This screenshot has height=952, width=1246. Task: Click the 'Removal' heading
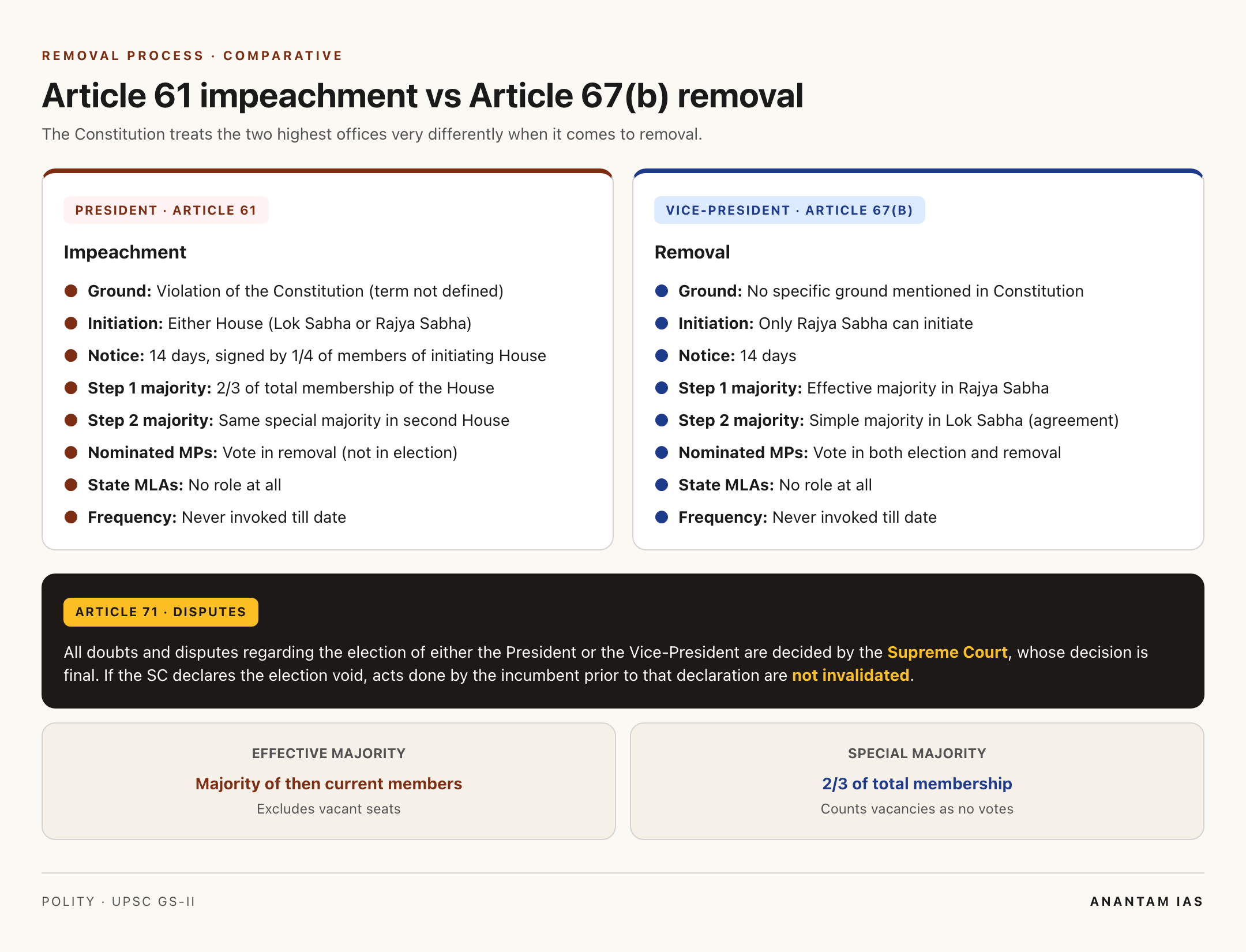tap(692, 252)
